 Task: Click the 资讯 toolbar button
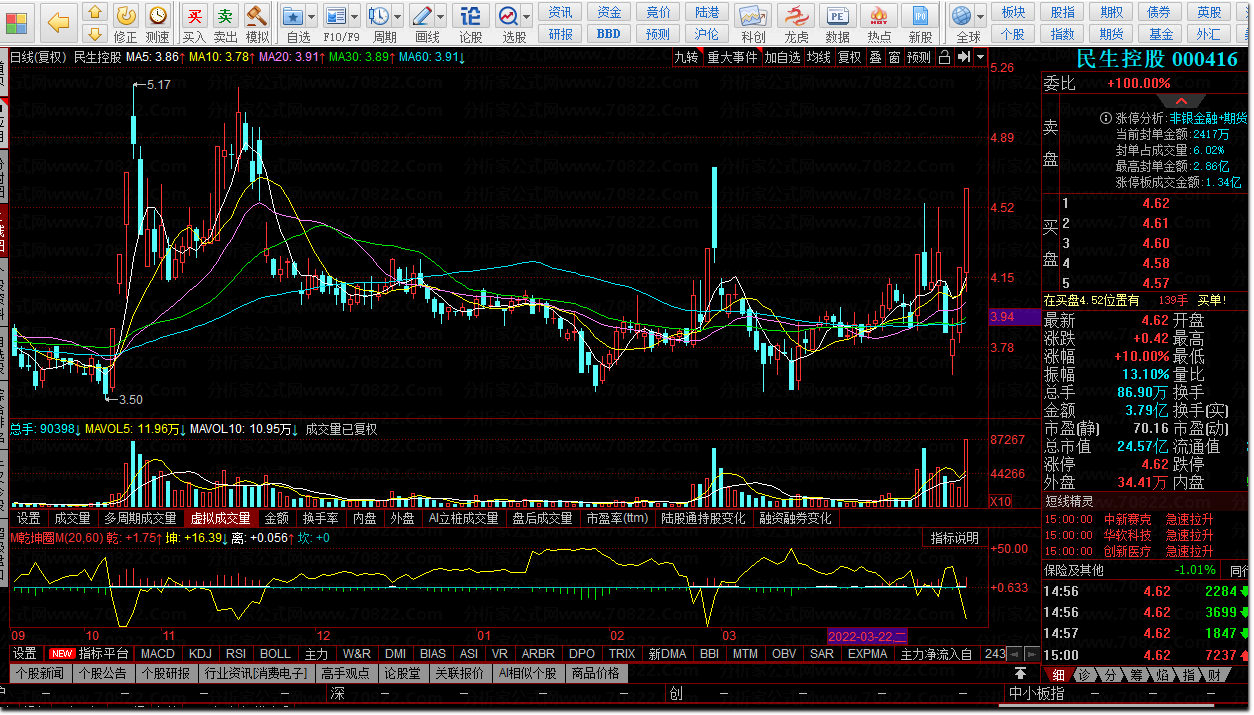(x=560, y=12)
